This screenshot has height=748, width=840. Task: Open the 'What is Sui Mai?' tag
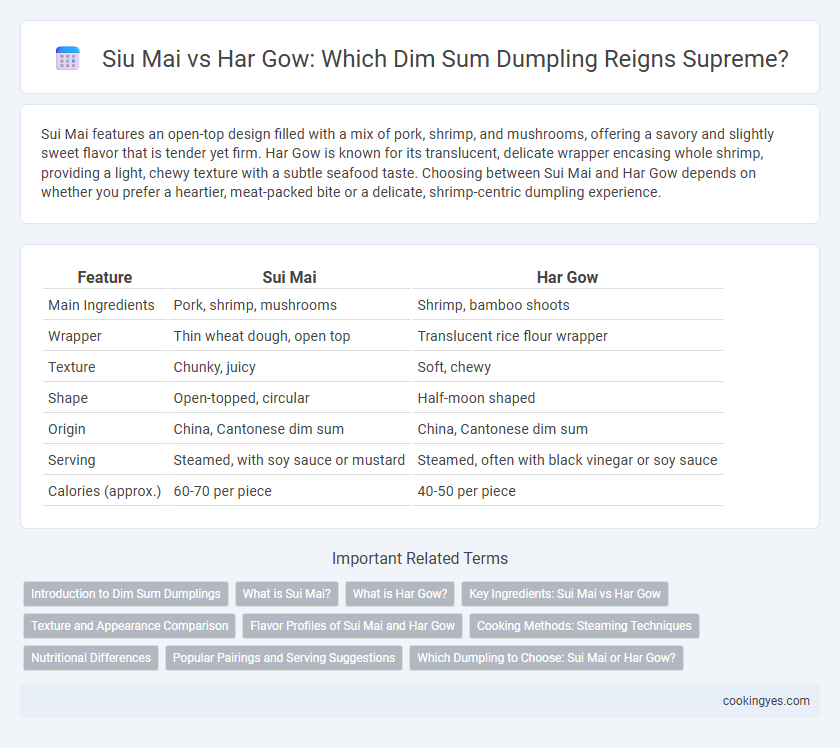[287, 594]
